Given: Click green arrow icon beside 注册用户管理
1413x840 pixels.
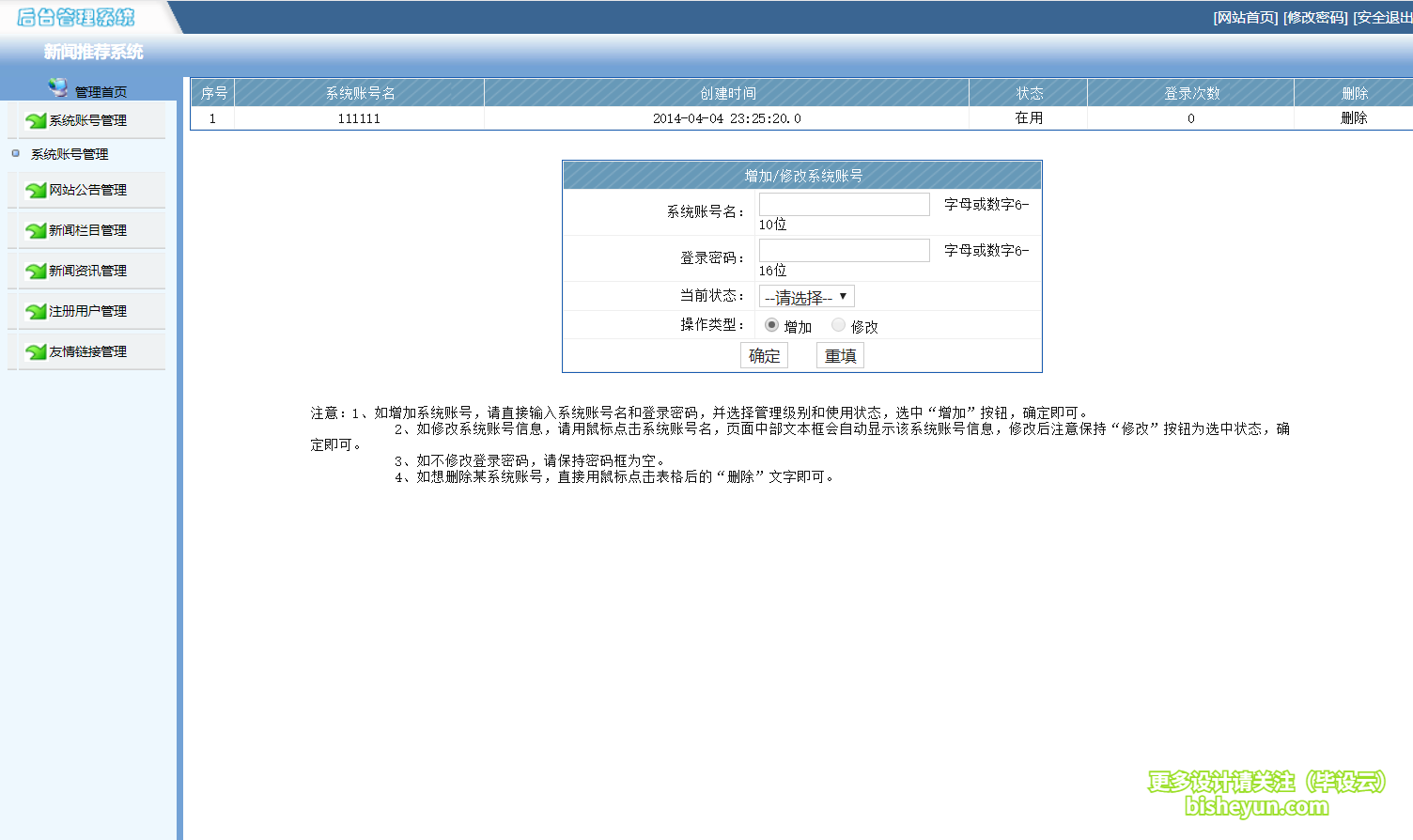Looking at the screenshot, I should pyautogui.click(x=36, y=311).
